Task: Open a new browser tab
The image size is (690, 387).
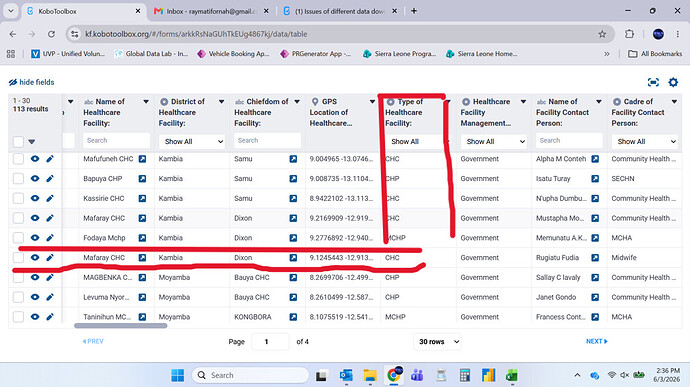Action: (x=414, y=11)
